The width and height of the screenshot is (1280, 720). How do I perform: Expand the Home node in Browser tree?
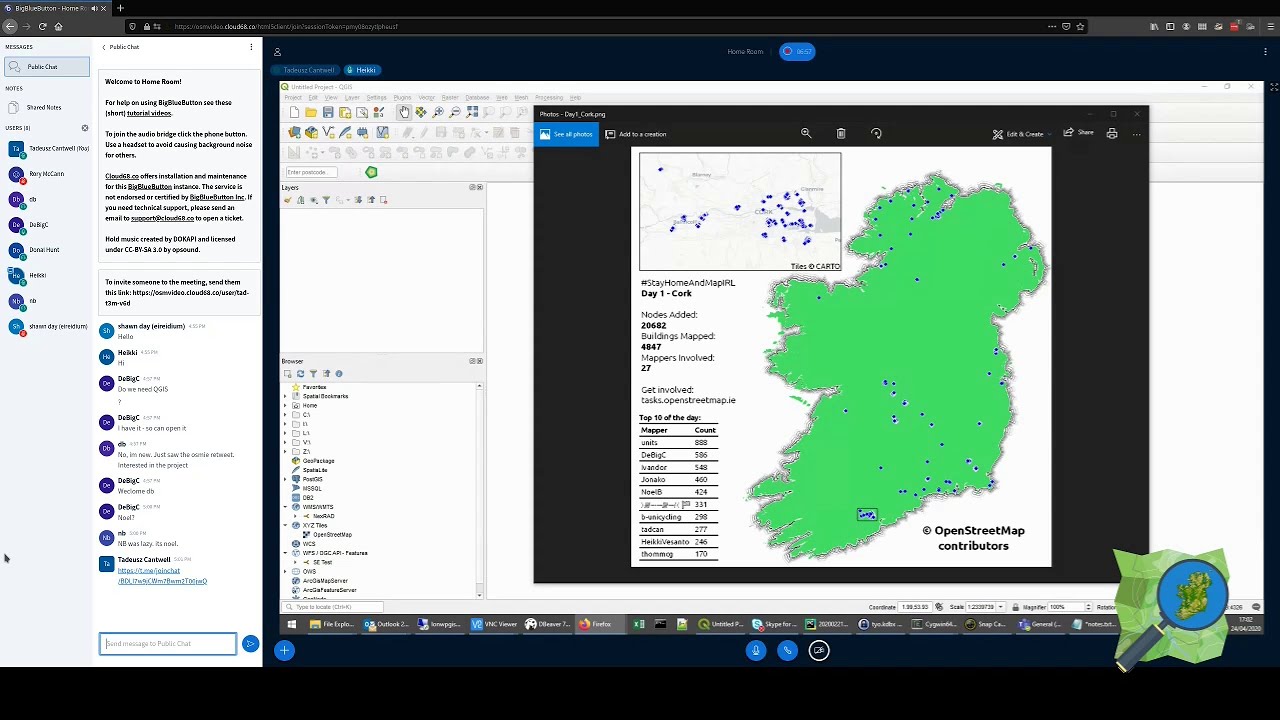click(x=285, y=405)
